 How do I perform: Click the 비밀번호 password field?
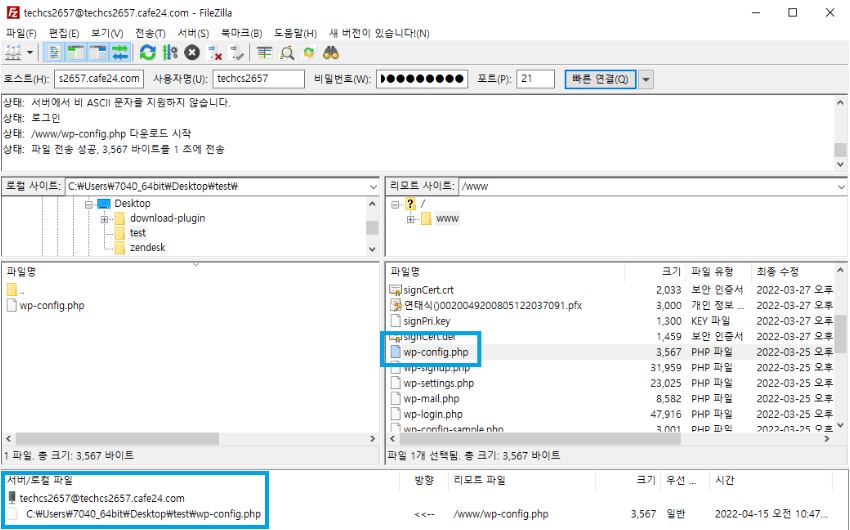(x=422, y=79)
